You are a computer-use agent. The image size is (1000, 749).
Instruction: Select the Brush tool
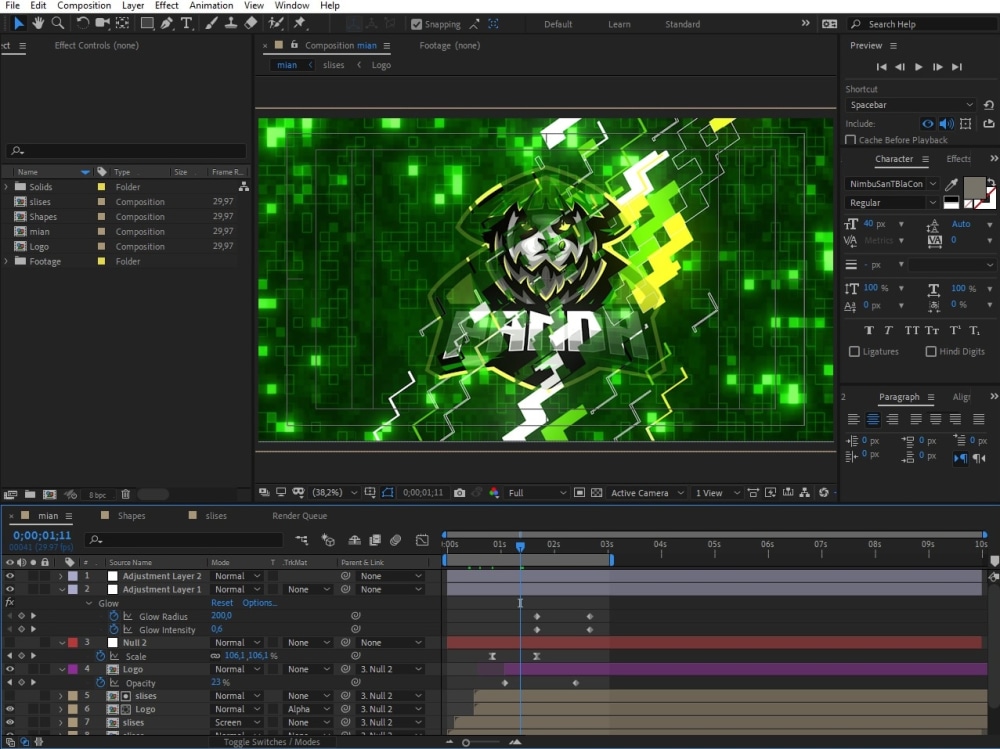(211, 24)
